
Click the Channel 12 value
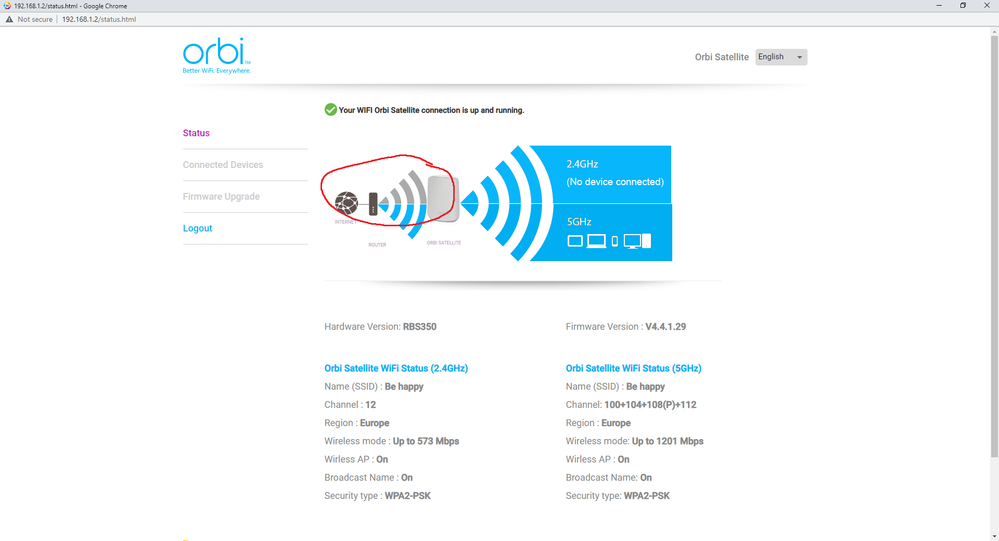370,405
